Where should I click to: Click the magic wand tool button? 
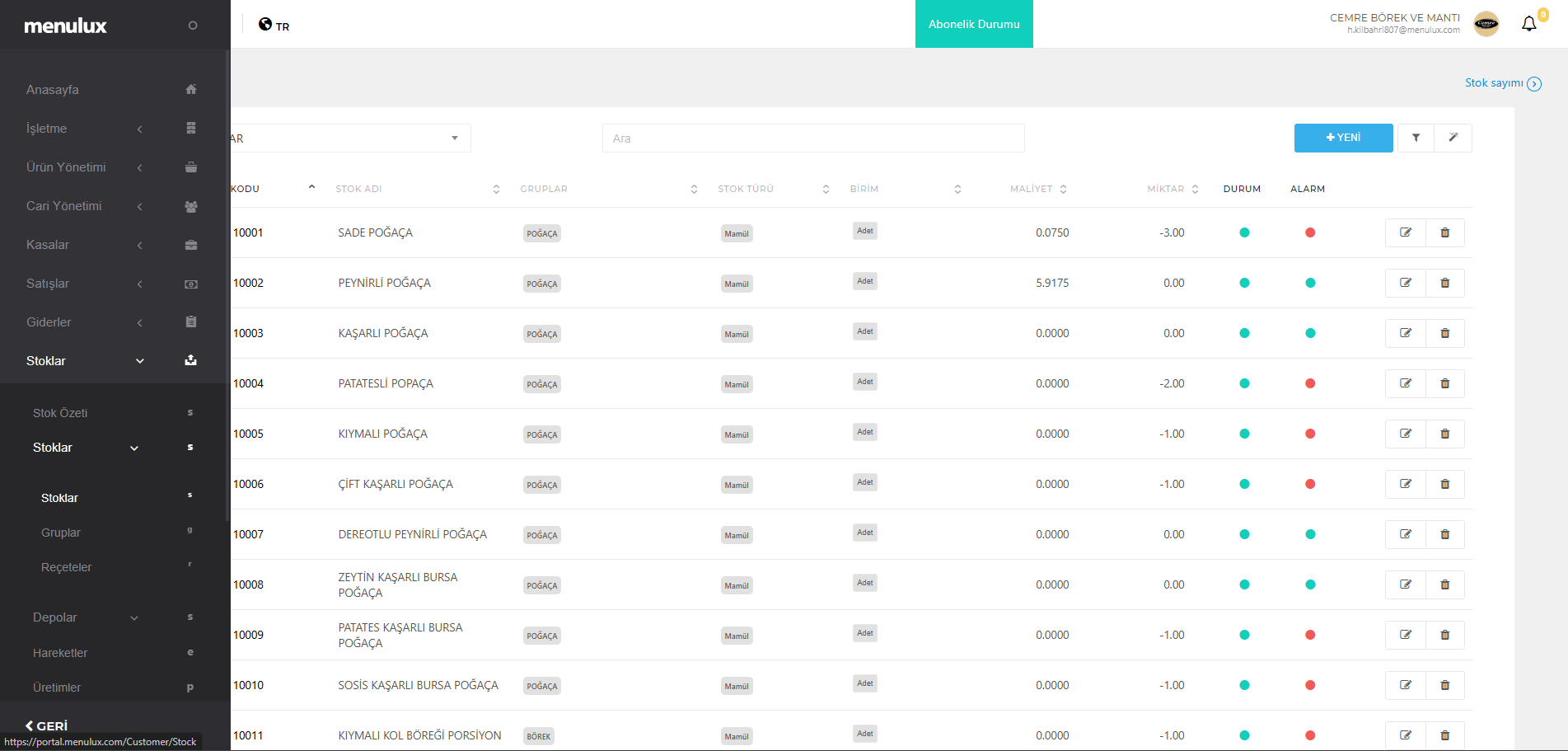click(1453, 138)
